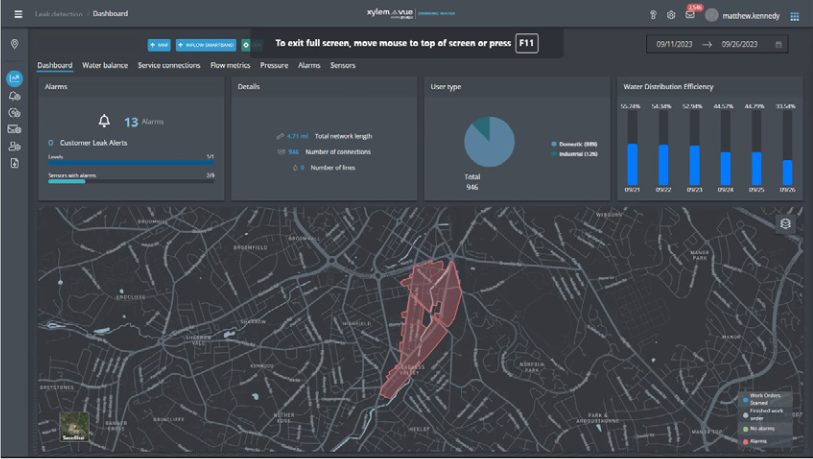
Task: Click the help key icon in header
Action: (x=653, y=15)
